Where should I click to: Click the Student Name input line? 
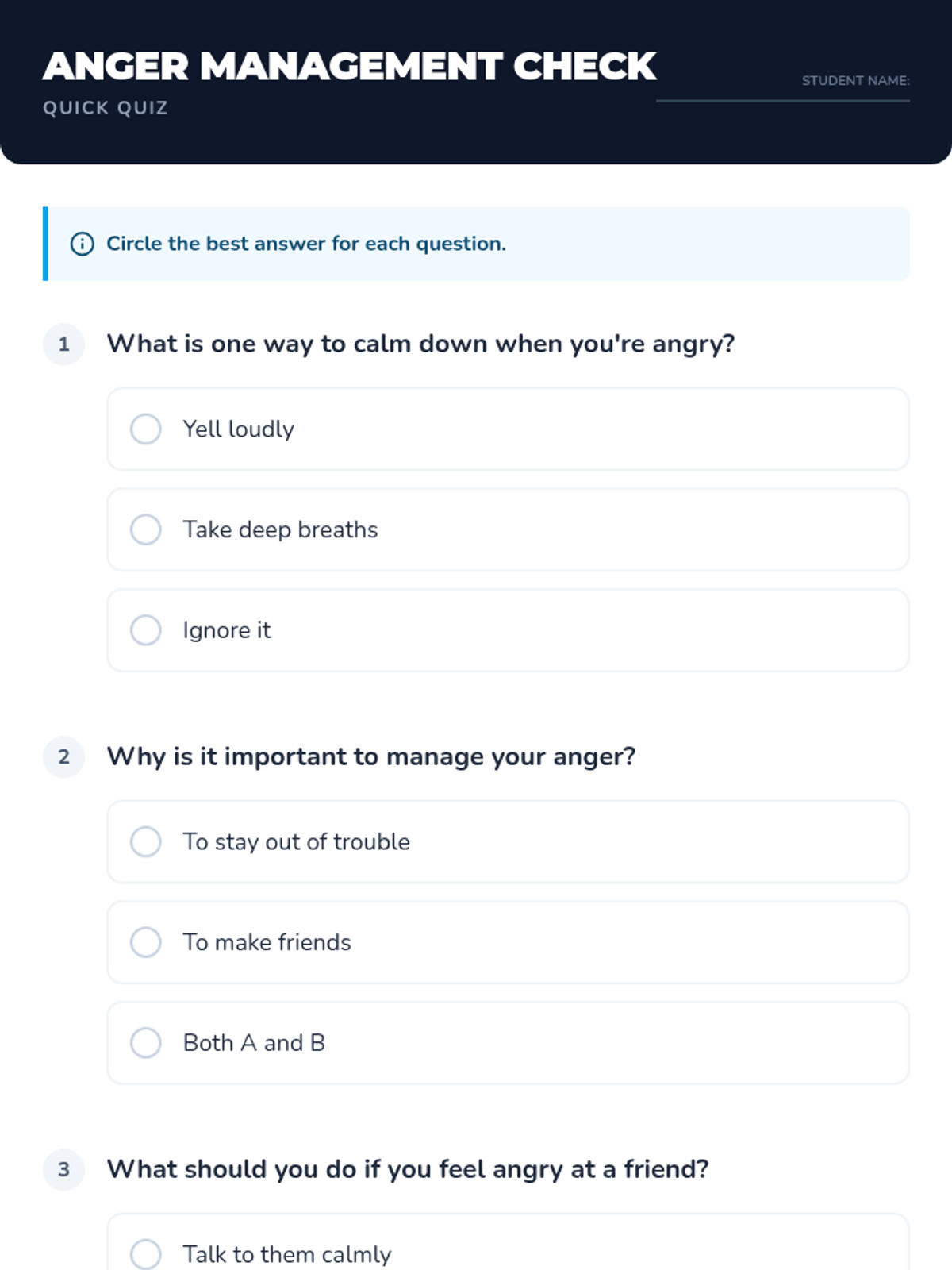(782, 95)
